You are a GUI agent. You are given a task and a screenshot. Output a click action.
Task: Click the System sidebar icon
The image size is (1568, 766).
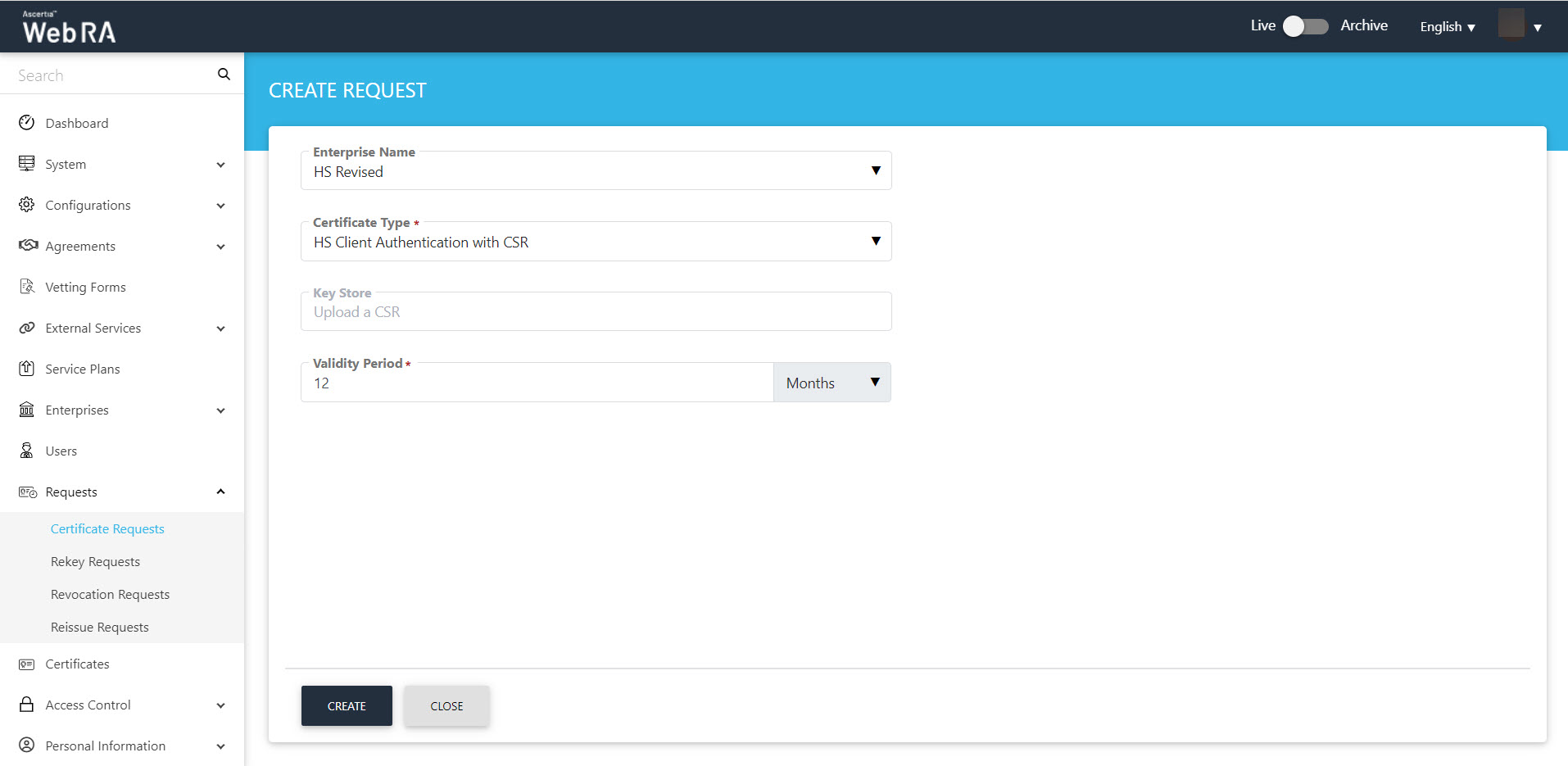coord(27,164)
